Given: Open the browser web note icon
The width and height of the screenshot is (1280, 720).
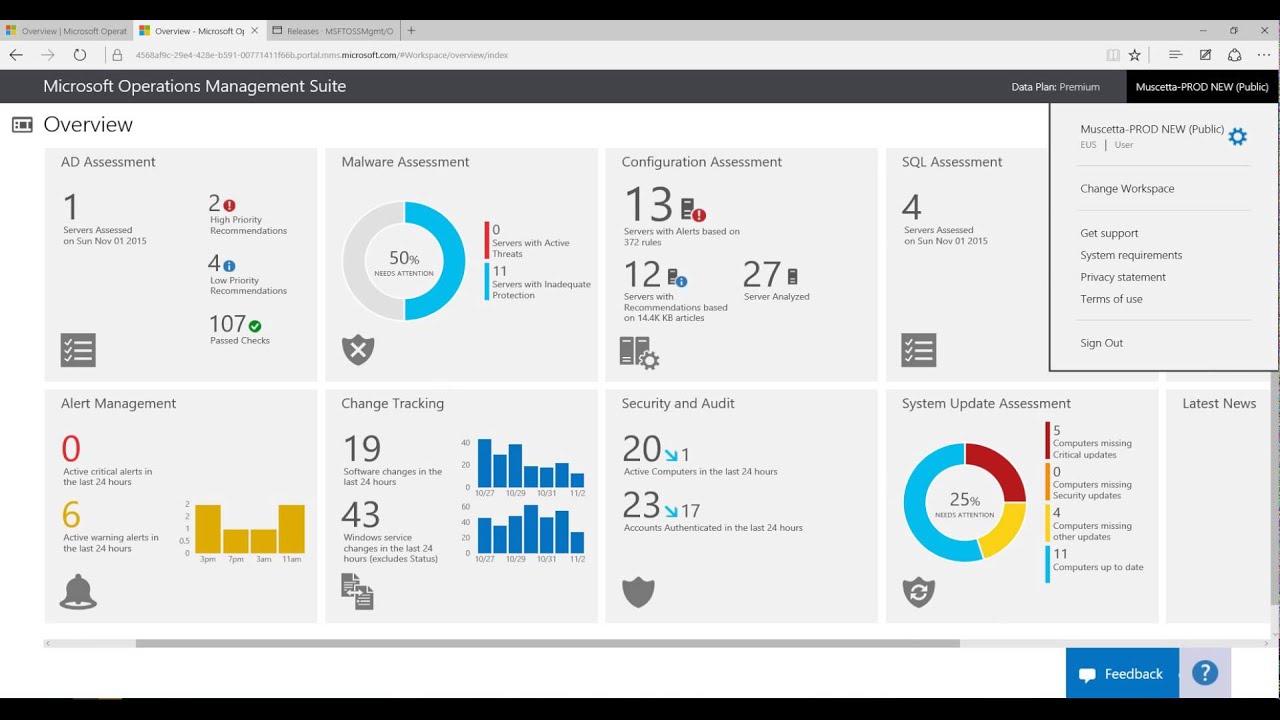Looking at the screenshot, I should point(1206,55).
